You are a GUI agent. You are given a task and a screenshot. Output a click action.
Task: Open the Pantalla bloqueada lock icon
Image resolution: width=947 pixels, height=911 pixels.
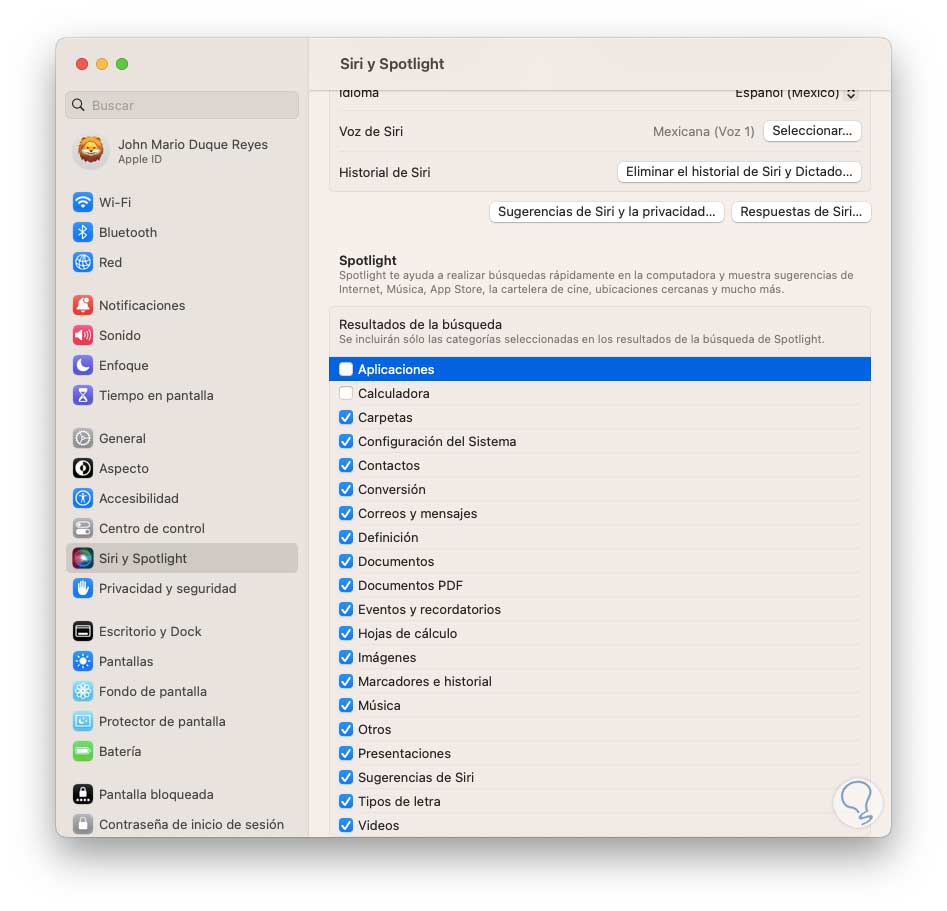pos(83,794)
